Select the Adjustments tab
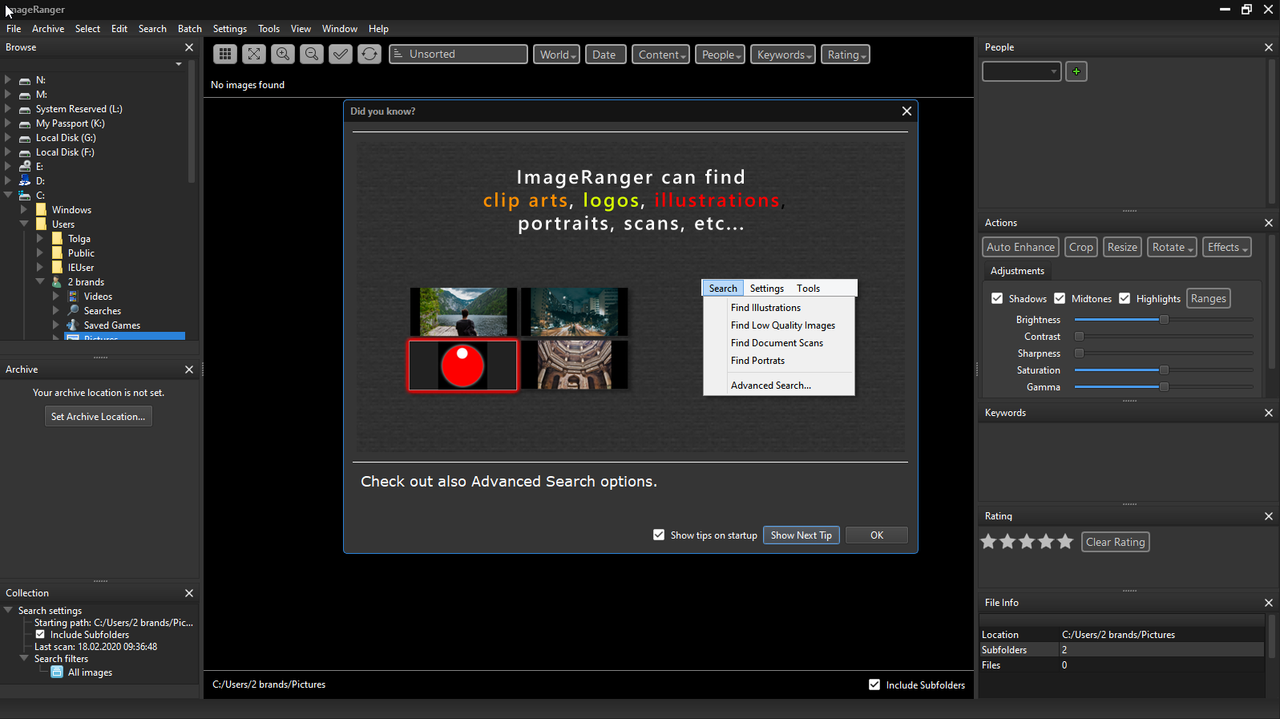The image size is (1280, 719). pos(1017,271)
